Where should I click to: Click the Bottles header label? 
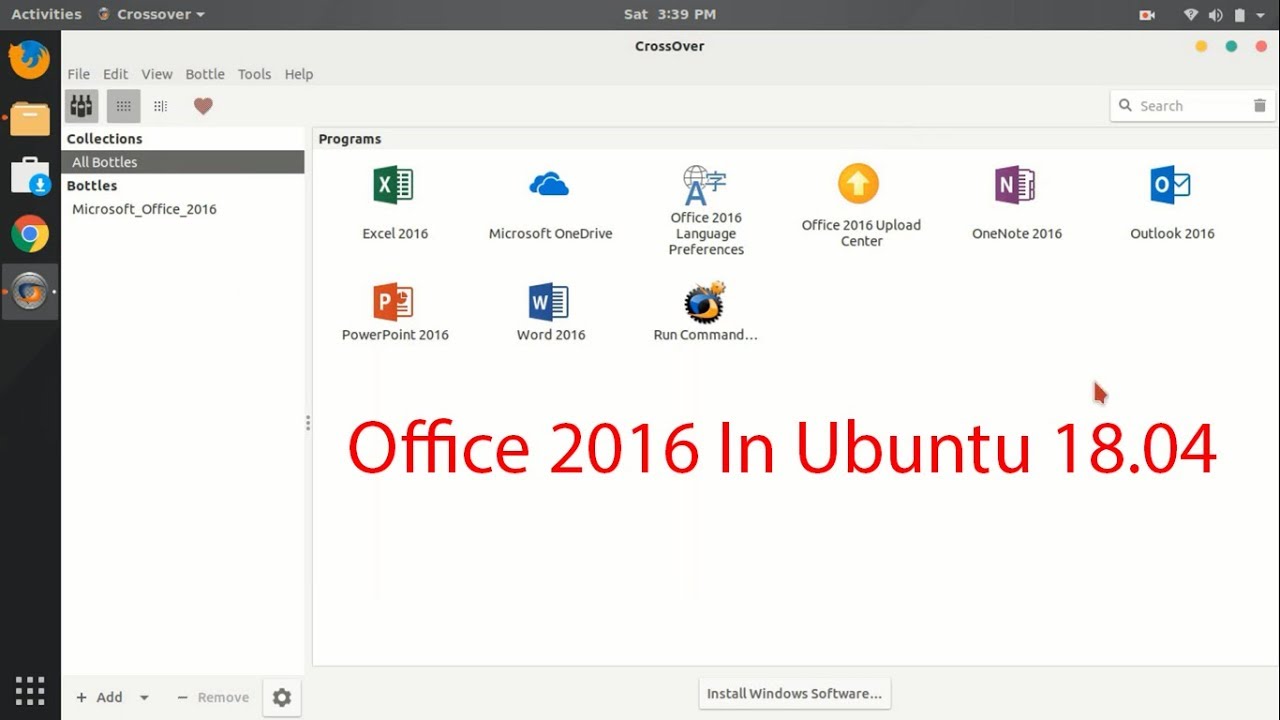point(92,186)
